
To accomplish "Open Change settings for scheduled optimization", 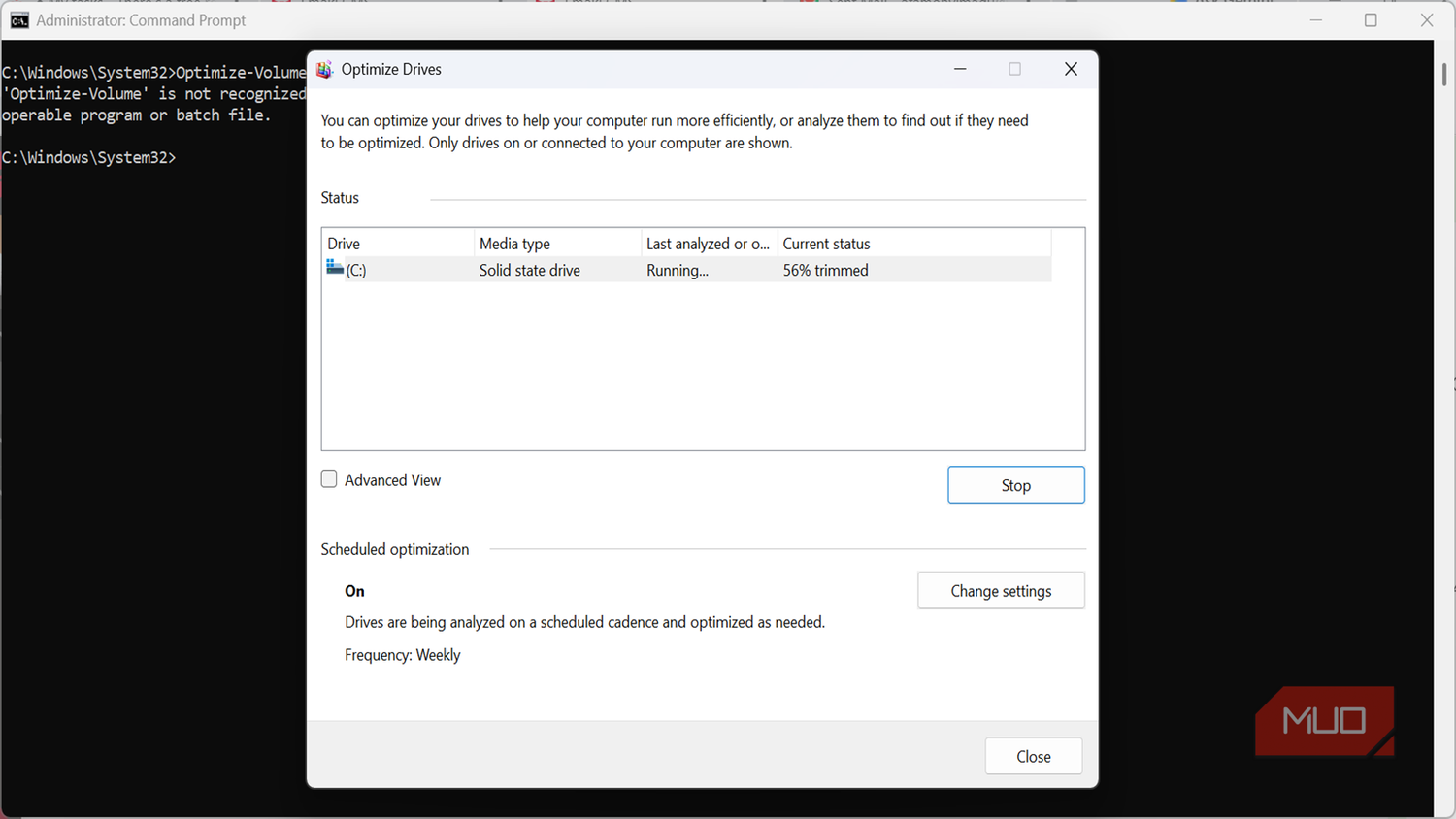I will click(1001, 591).
